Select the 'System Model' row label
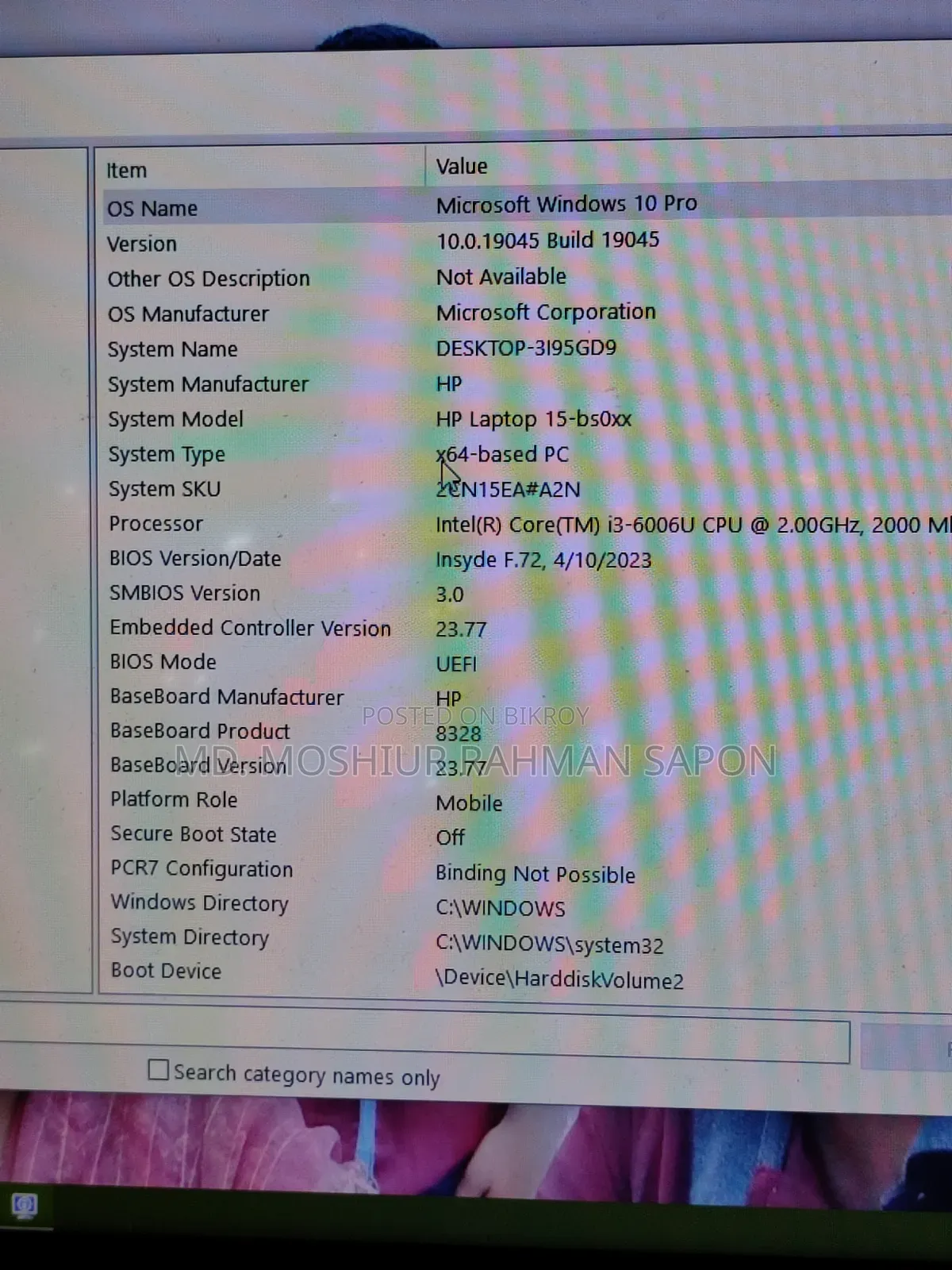The height and width of the screenshot is (1270, 952). coord(176,419)
